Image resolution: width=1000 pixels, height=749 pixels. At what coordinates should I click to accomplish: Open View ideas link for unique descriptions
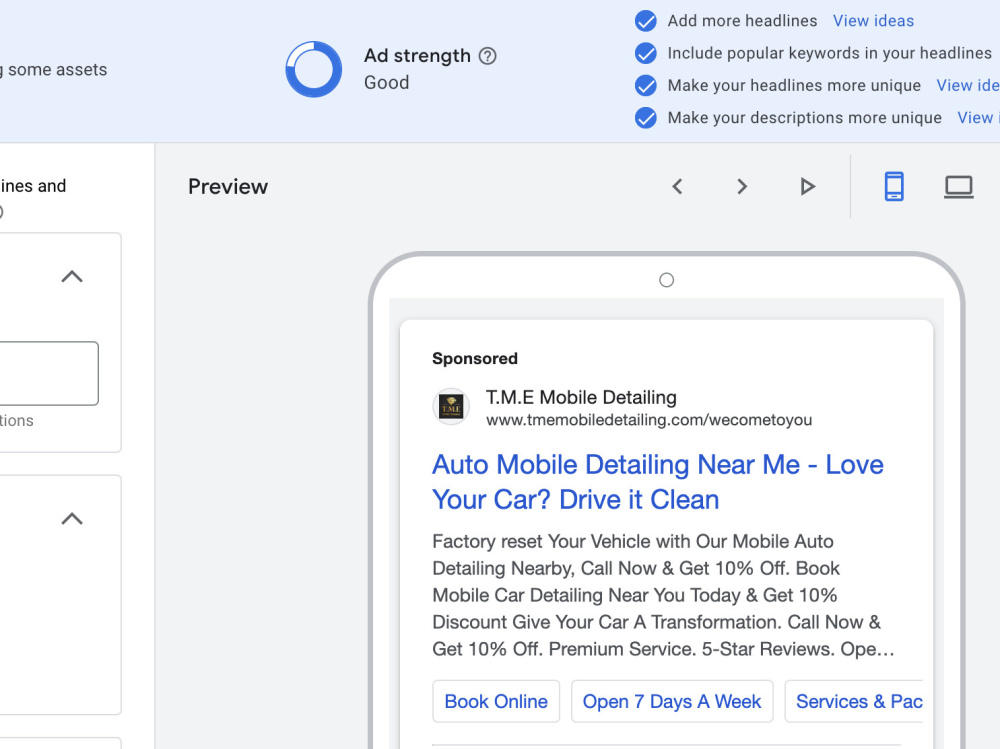click(x=978, y=118)
